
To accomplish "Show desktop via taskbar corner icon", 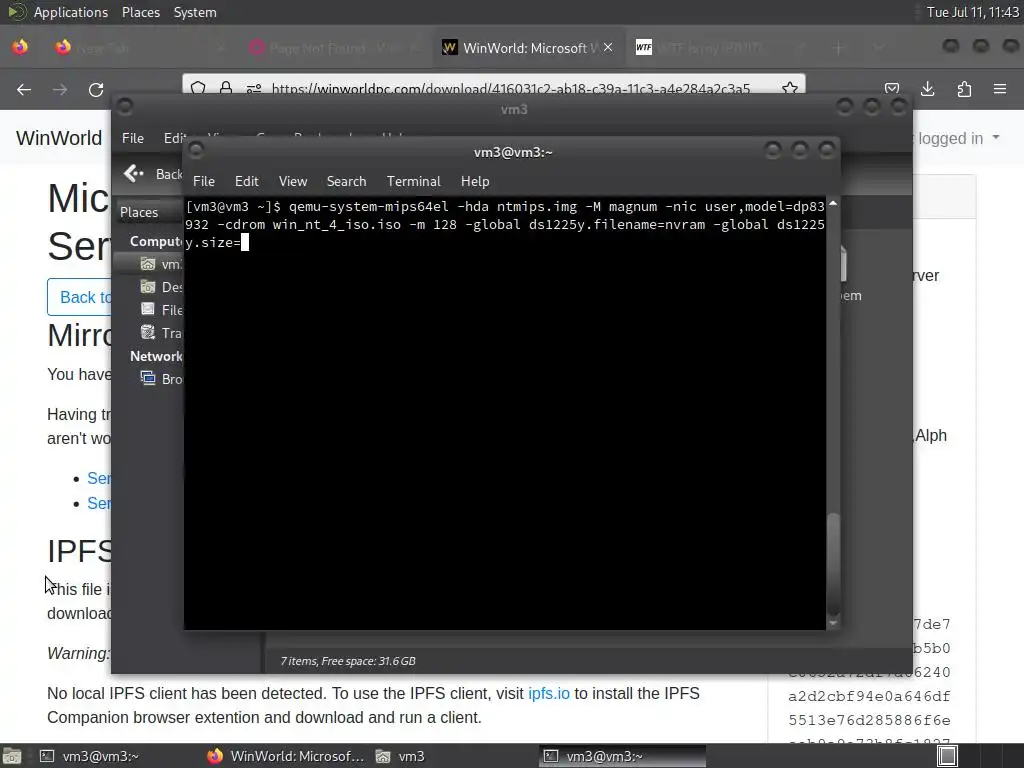I will tap(12, 756).
